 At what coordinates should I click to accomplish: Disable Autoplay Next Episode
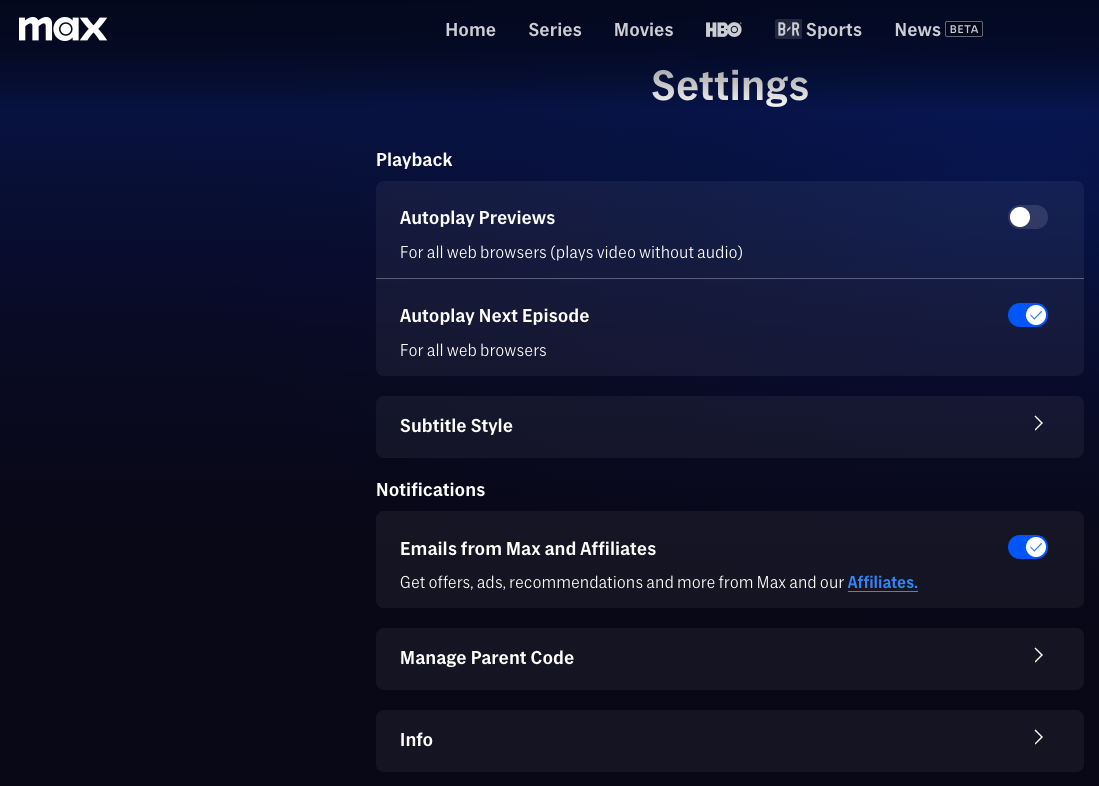click(1028, 315)
